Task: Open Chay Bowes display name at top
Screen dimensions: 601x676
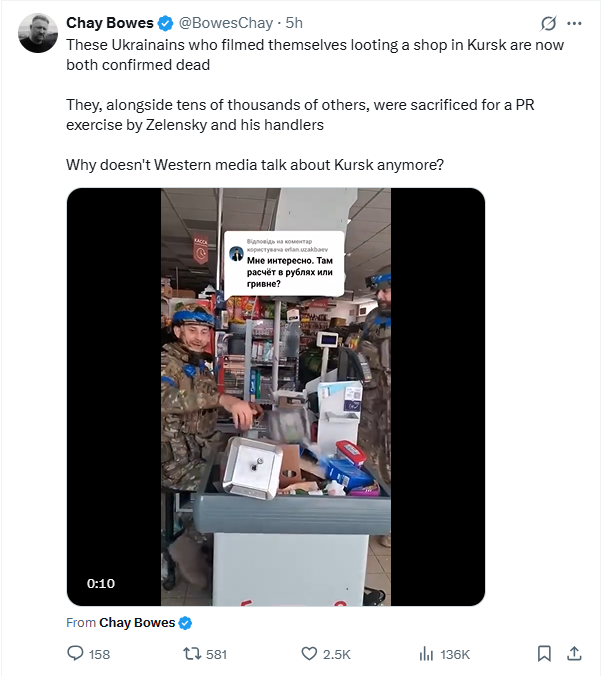Action: [110, 23]
